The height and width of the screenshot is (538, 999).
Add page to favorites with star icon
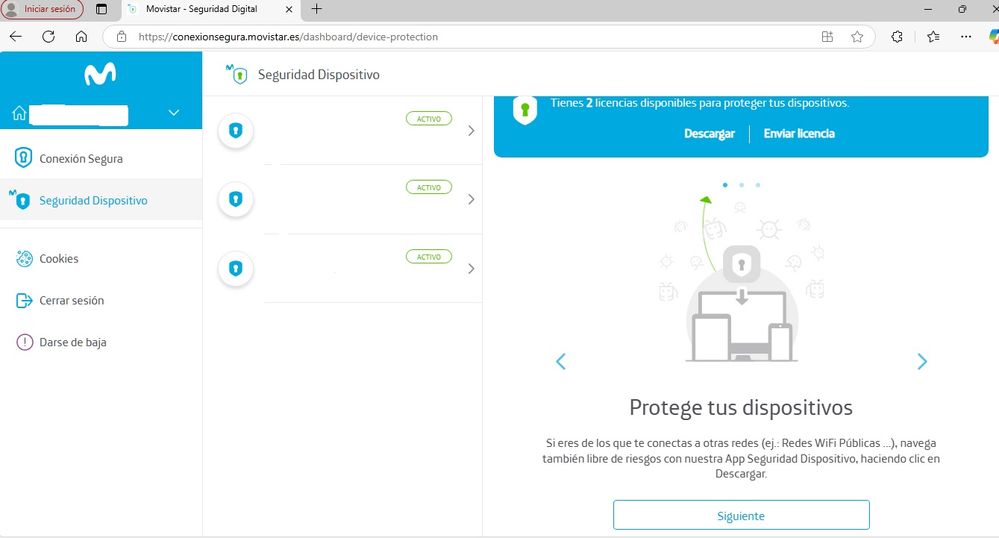point(857,37)
